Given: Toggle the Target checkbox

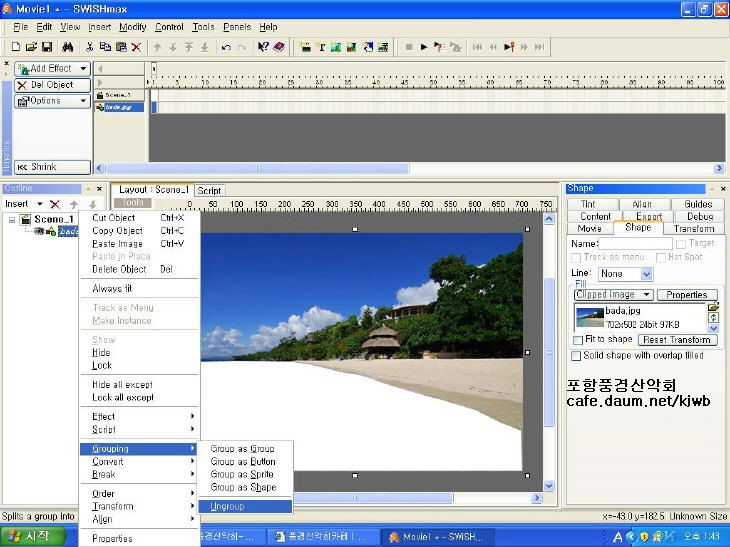Looking at the screenshot, I should [681, 243].
